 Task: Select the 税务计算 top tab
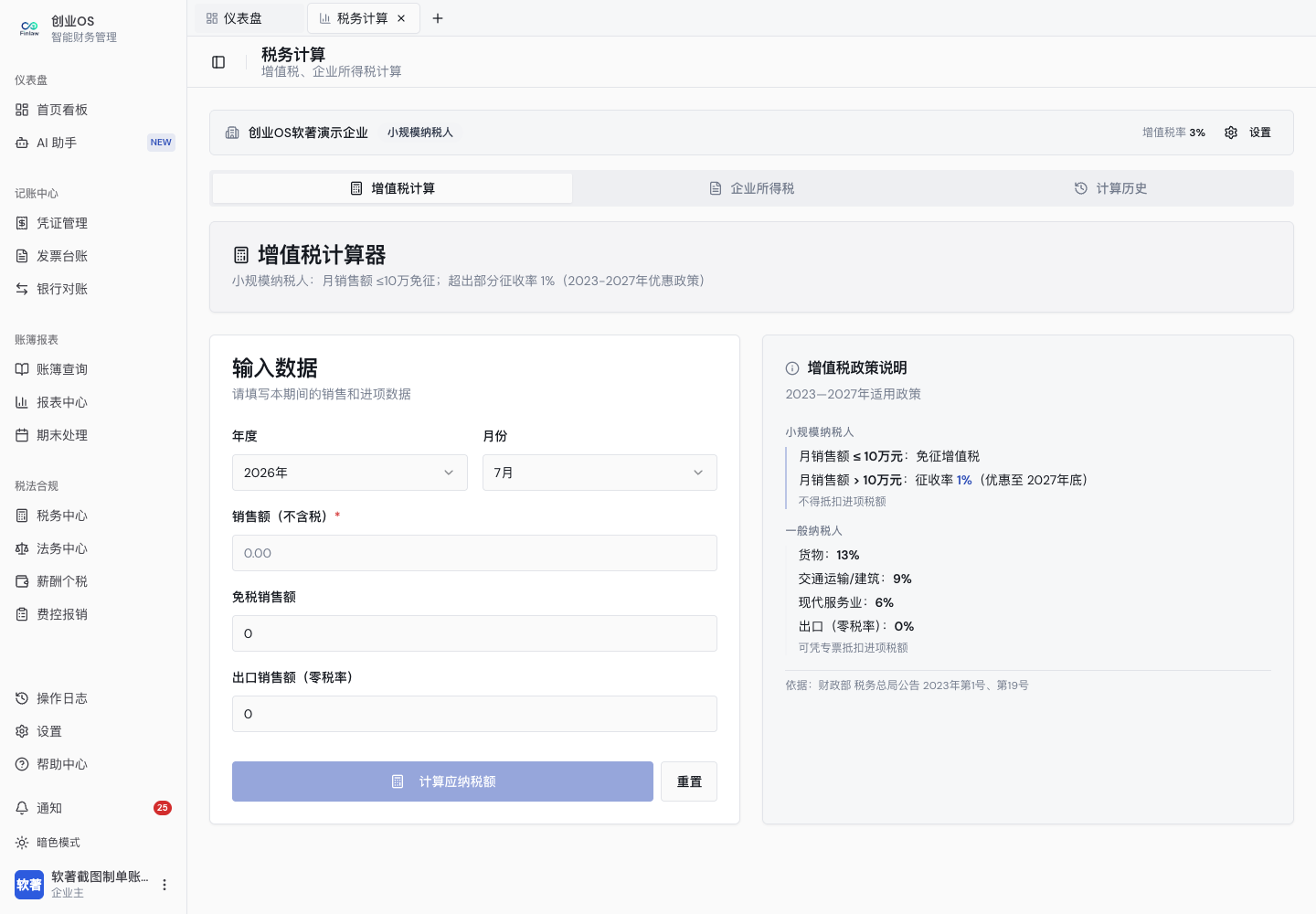tap(363, 18)
